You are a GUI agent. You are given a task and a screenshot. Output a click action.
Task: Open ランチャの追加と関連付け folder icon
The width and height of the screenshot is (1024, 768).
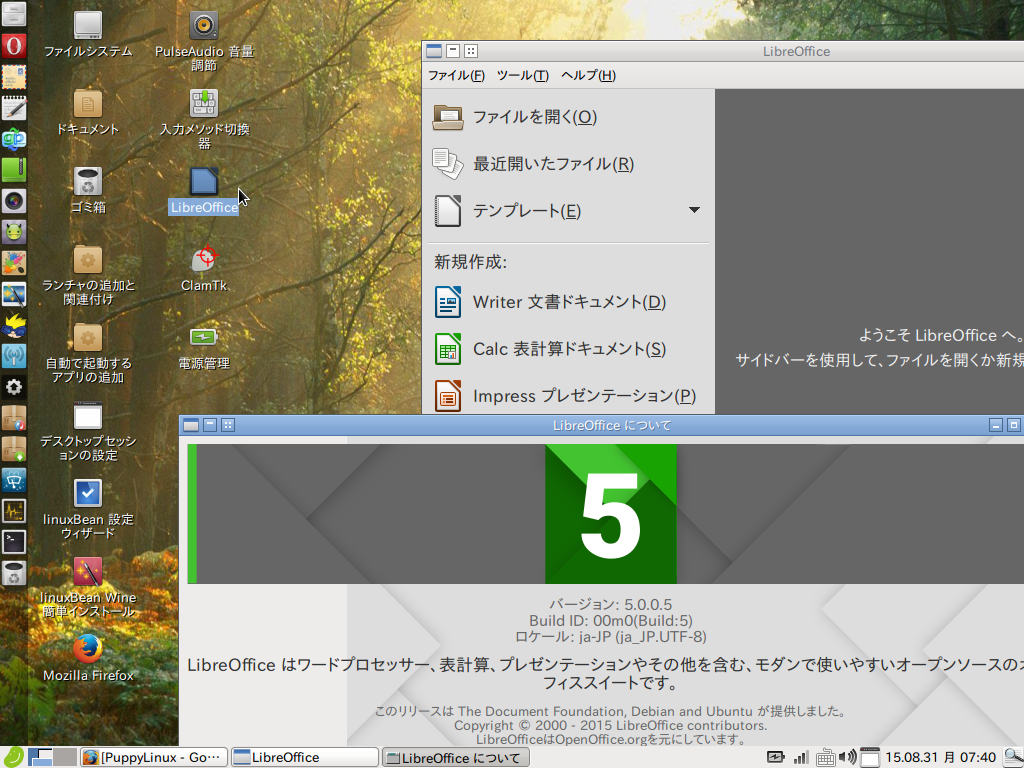pos(88,276)
